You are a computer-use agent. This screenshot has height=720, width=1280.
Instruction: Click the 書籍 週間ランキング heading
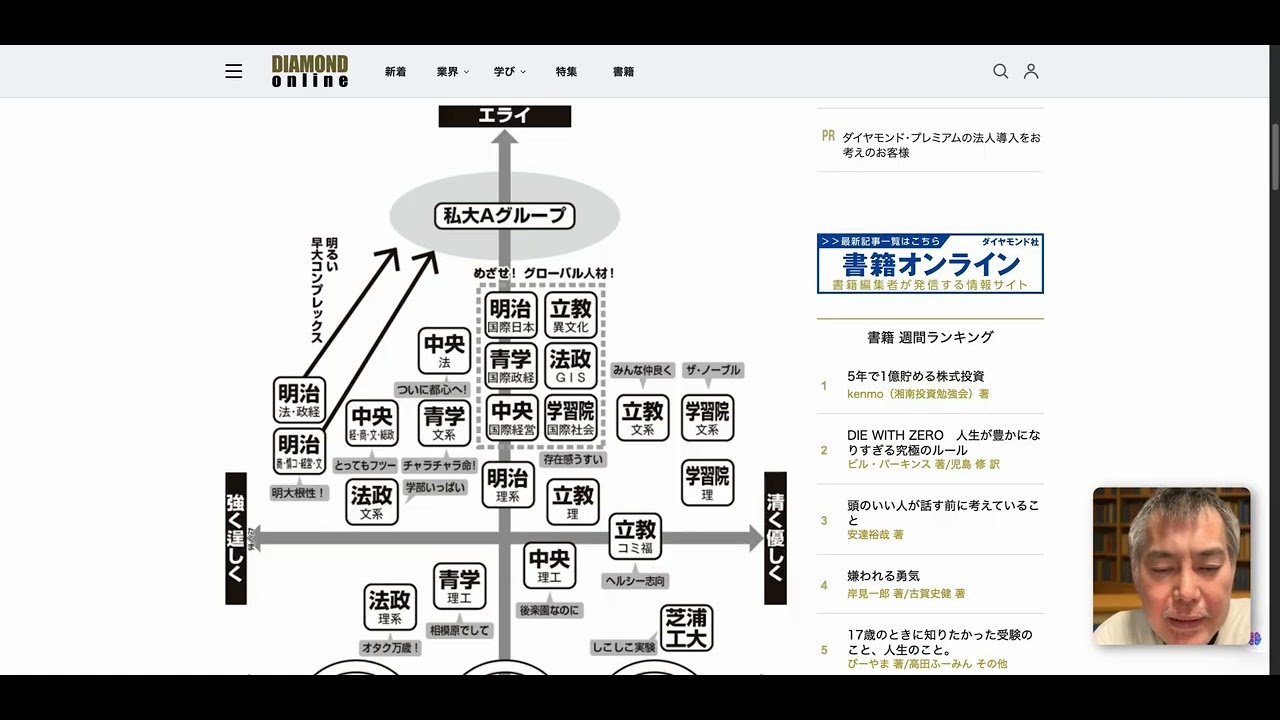tap(930, 337)
